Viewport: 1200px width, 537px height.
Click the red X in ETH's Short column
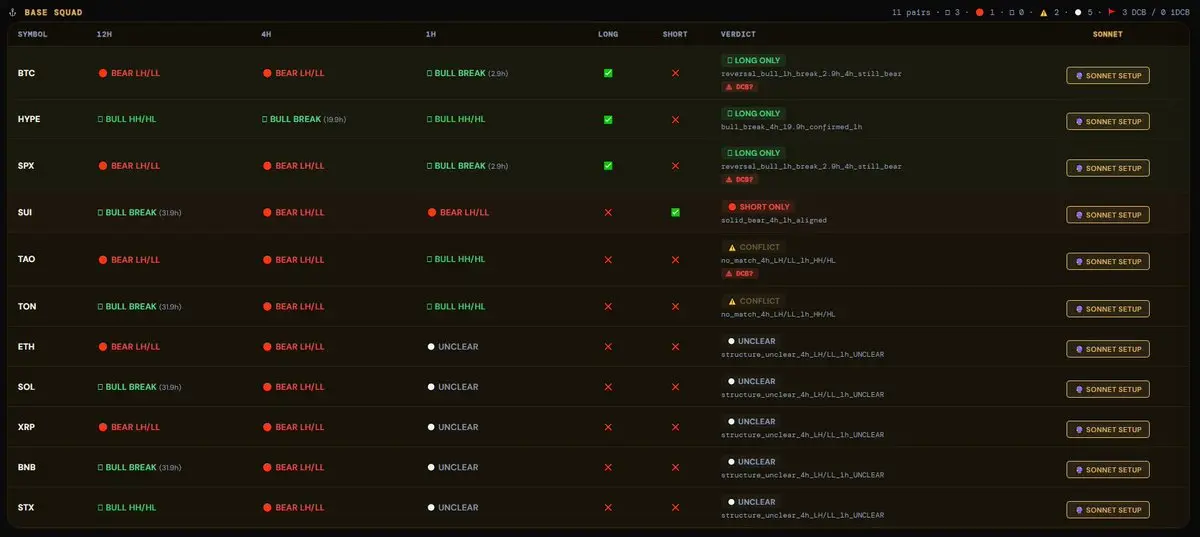point(675,347)
